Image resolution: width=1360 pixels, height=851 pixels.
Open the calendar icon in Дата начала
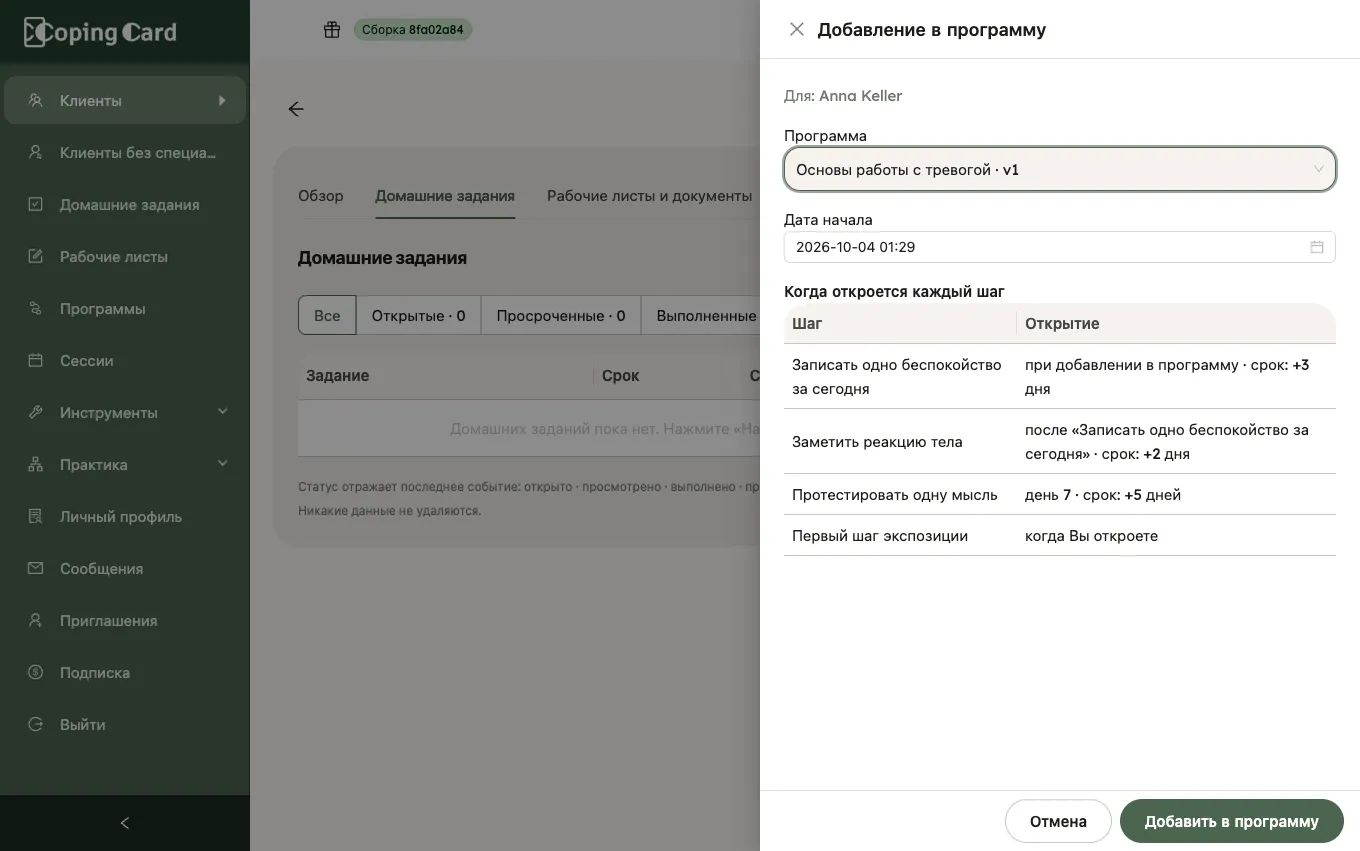click(1317, 247)
